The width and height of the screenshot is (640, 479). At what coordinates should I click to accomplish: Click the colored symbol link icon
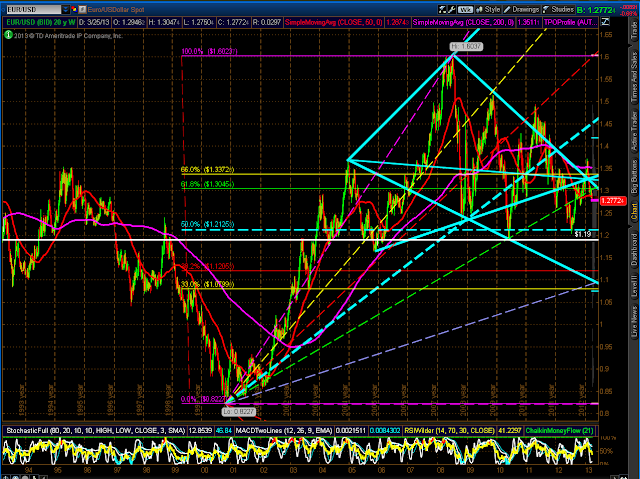pos(74,9)
